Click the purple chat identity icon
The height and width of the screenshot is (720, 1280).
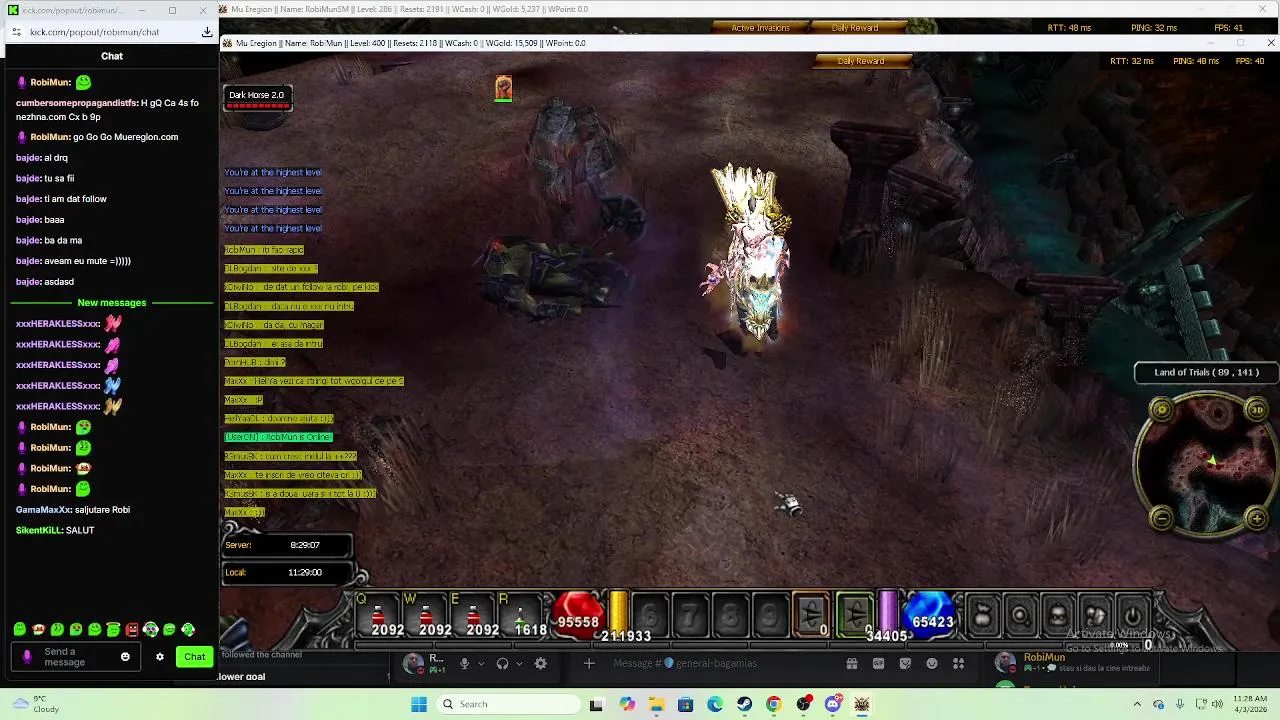pyautogui.click(x=27, y=657)
